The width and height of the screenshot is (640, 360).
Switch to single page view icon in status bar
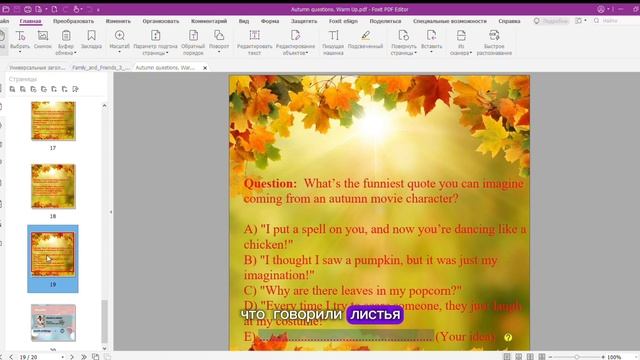[507, 357]
